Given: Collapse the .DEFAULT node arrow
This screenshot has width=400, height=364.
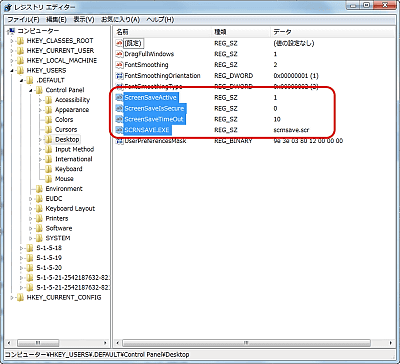Looking at the screenshot, I should pos(21,81).
